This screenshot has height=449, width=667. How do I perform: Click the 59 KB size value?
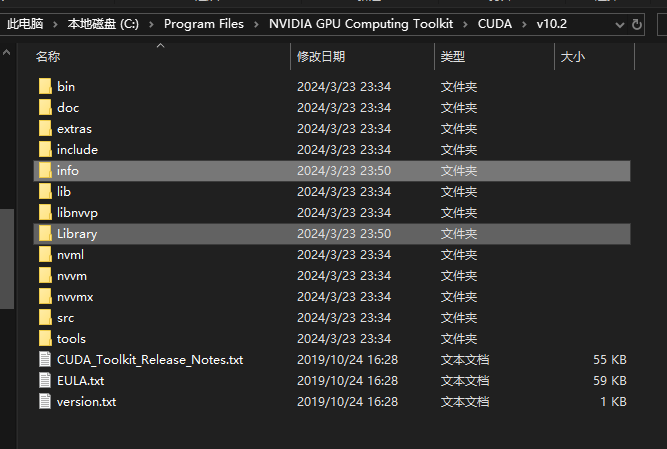tap(610, 381)
